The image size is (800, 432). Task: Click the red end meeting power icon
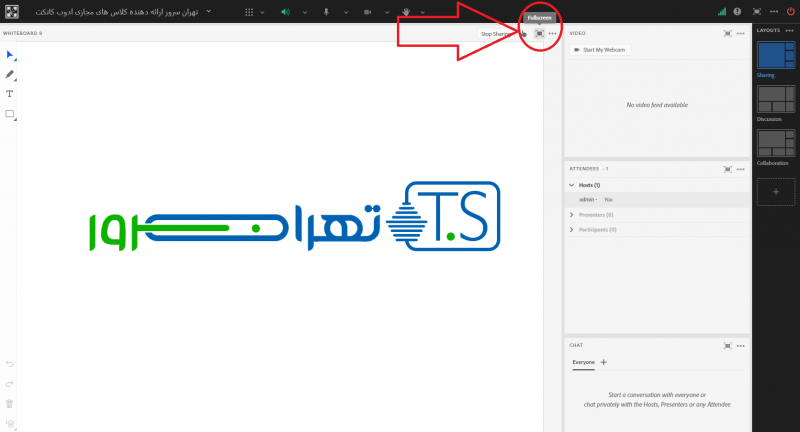790,11
